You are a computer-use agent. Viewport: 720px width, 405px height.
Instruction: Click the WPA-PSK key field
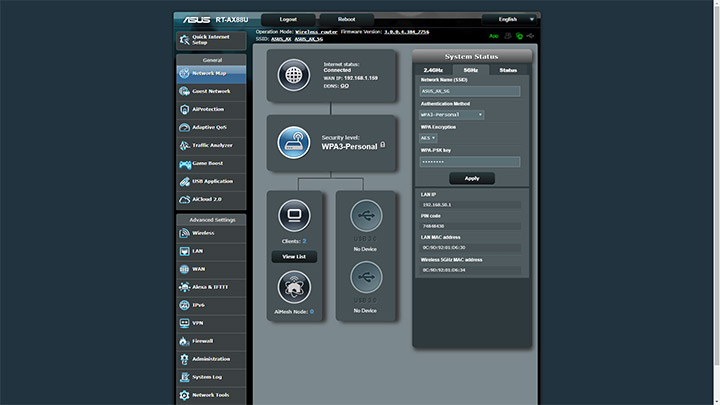pos(470,161)
